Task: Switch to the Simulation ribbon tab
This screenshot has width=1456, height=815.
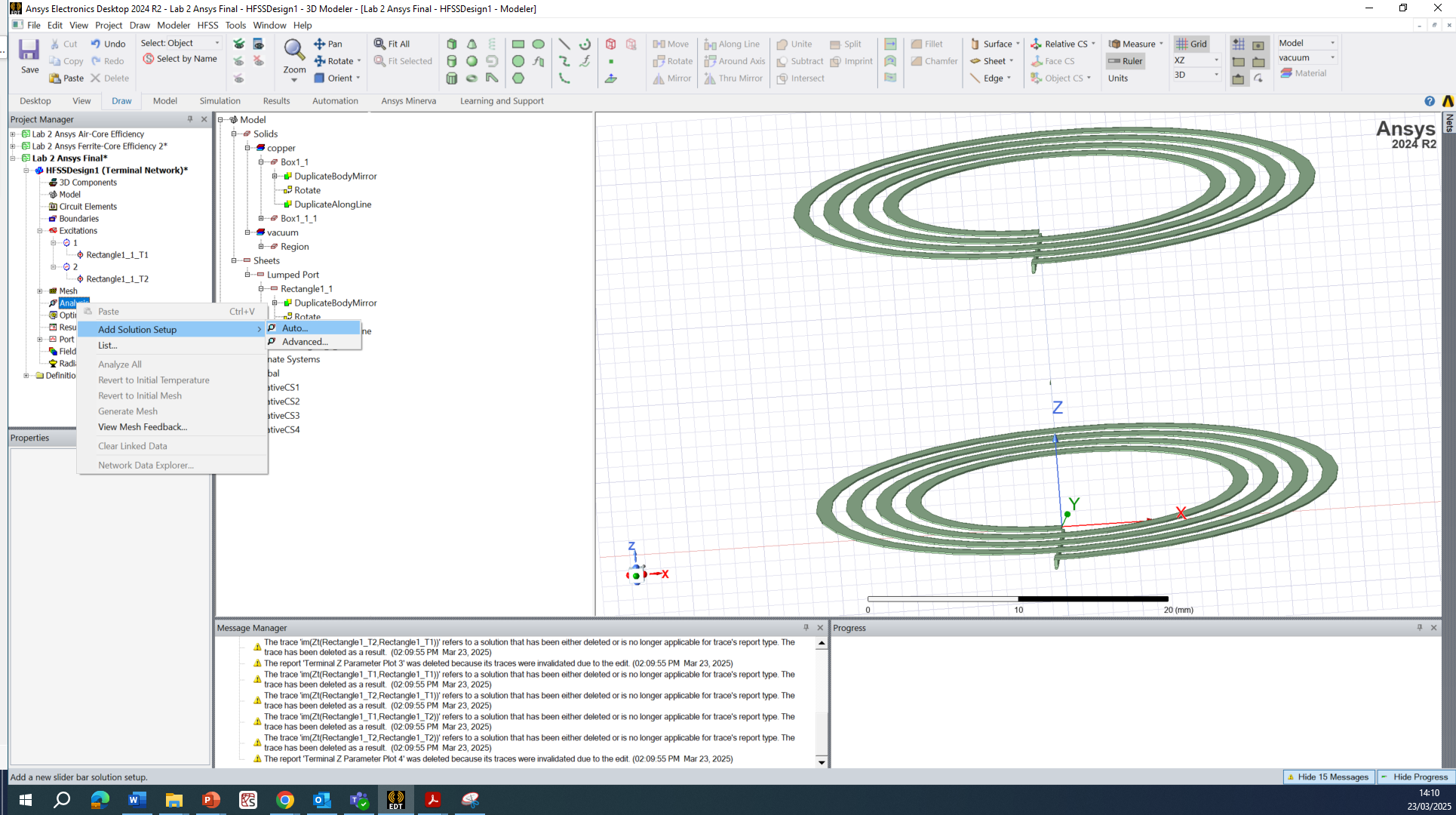Action: [x=220, y=100]
